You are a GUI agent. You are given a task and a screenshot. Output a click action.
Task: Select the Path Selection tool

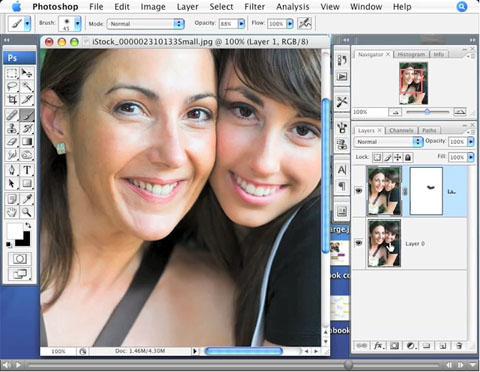(12, 183)
